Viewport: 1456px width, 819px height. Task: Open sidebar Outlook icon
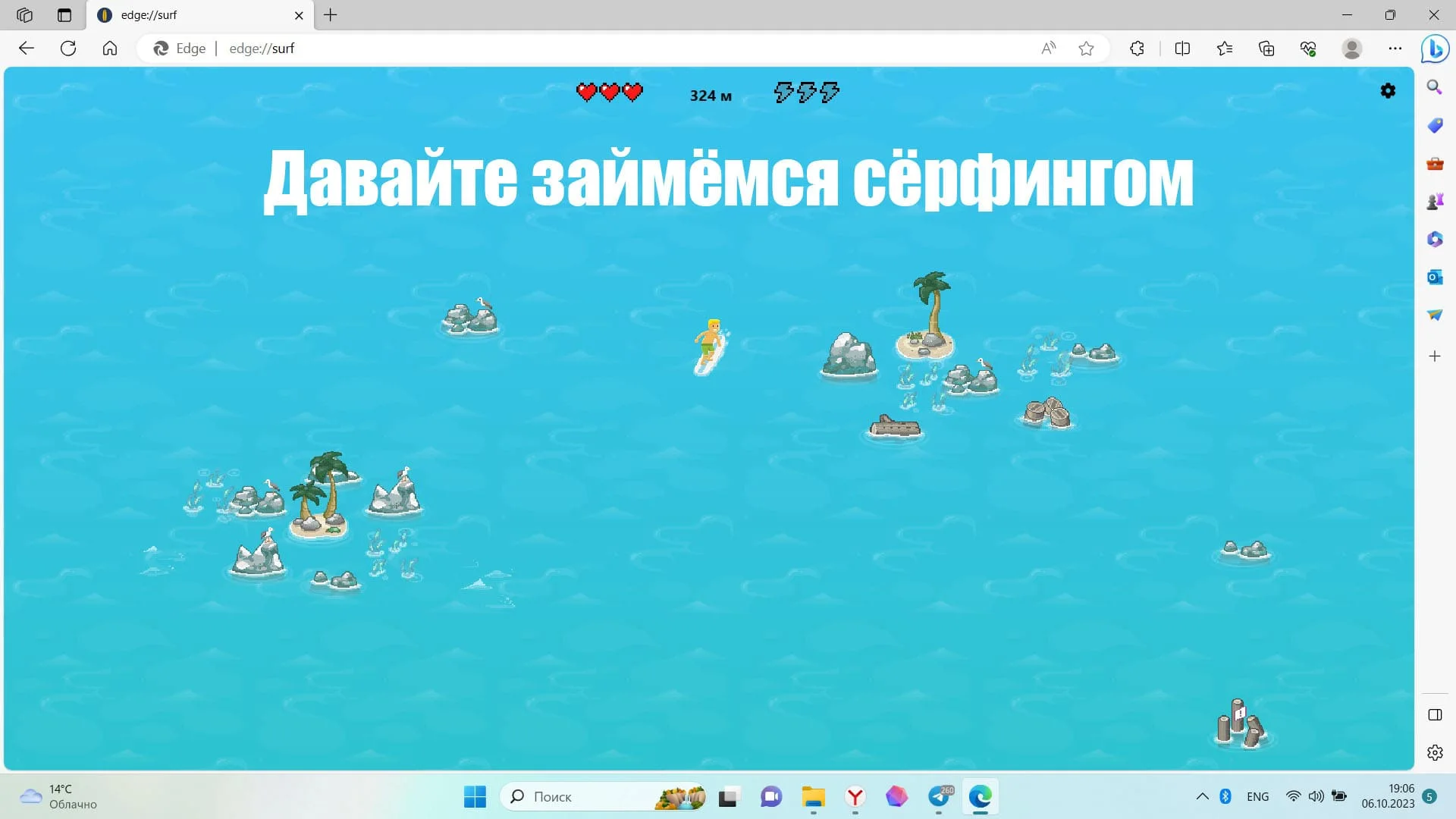click(x=1435, y=277)
